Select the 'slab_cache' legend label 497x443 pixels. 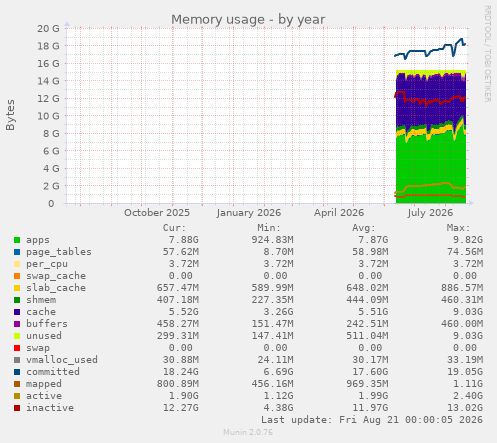point(56,288)
